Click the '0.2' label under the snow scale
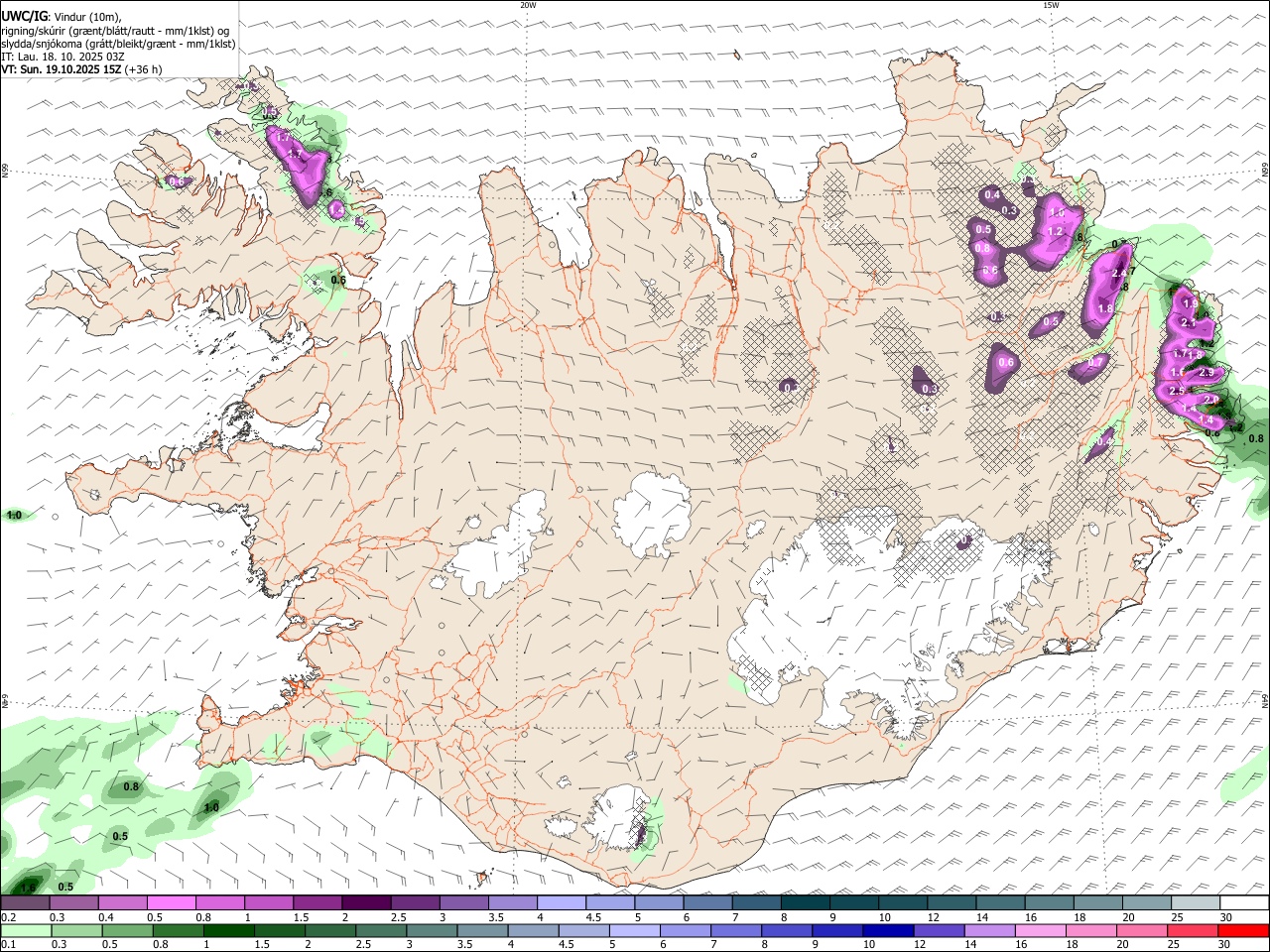Screen dimensions: 1270x952 click(x=7, y=918)
